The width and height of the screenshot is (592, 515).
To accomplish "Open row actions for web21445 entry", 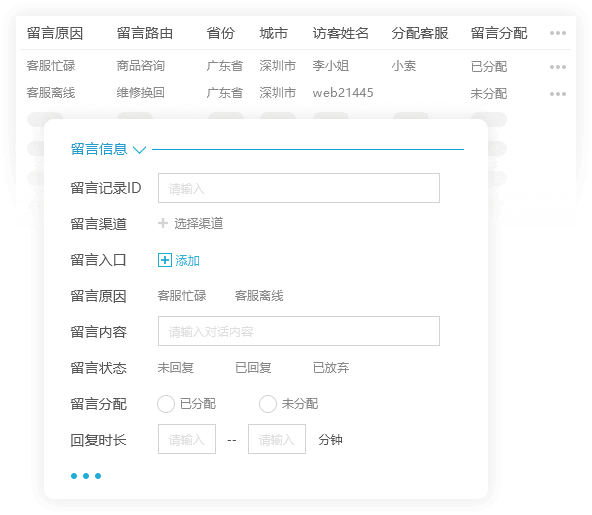I will (558, 94).
